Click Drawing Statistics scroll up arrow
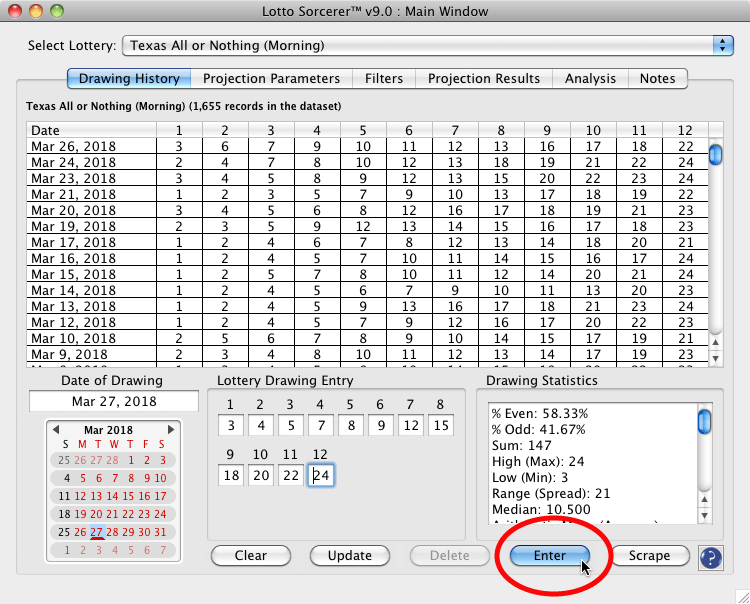The image size is (750, 604). pyautogui.click(x=704, y=500)
